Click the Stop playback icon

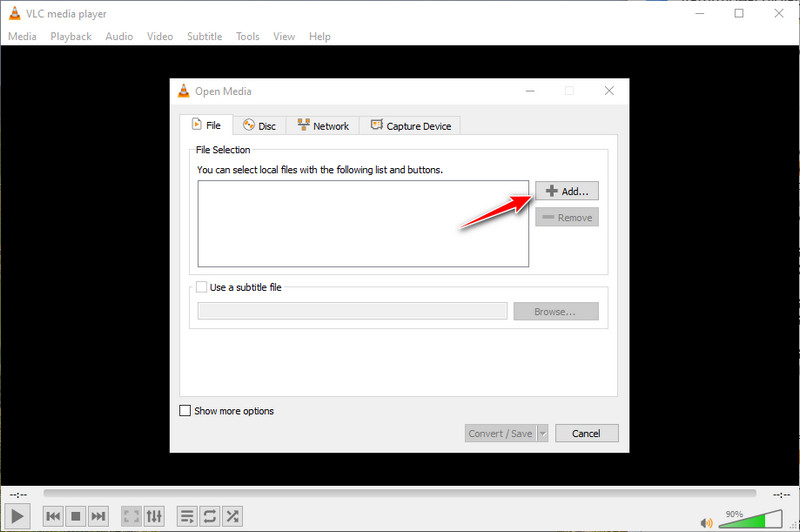pyautogui.click(x=76, y=516)
